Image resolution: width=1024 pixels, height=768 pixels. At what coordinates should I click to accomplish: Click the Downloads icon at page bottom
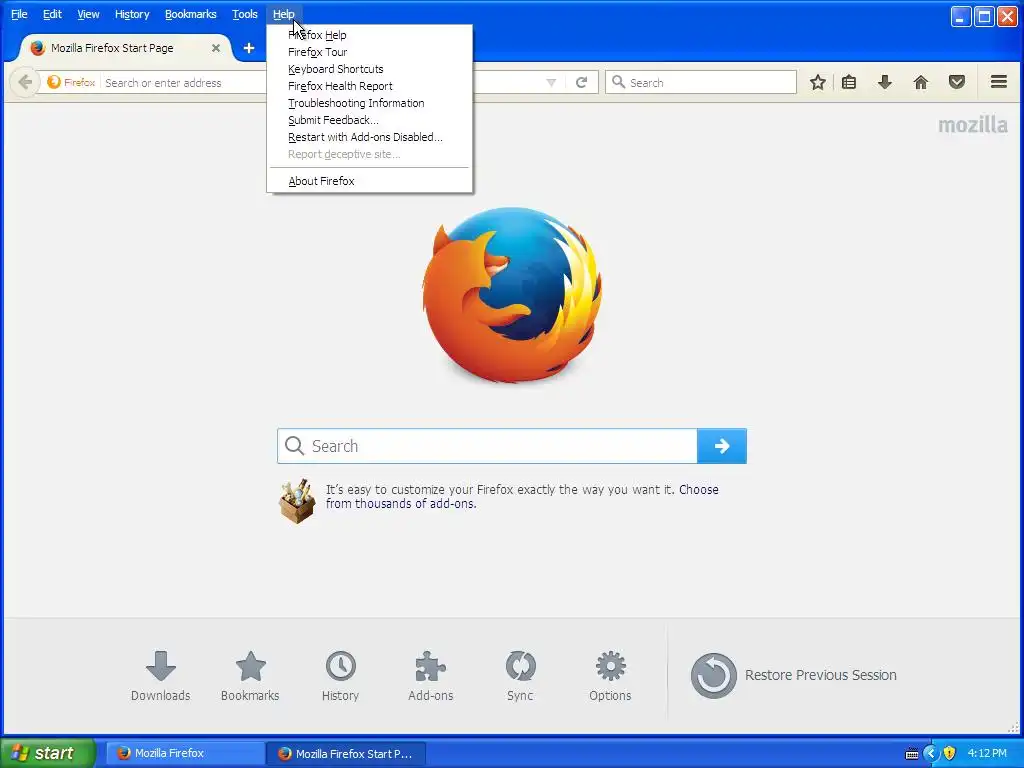161,666
